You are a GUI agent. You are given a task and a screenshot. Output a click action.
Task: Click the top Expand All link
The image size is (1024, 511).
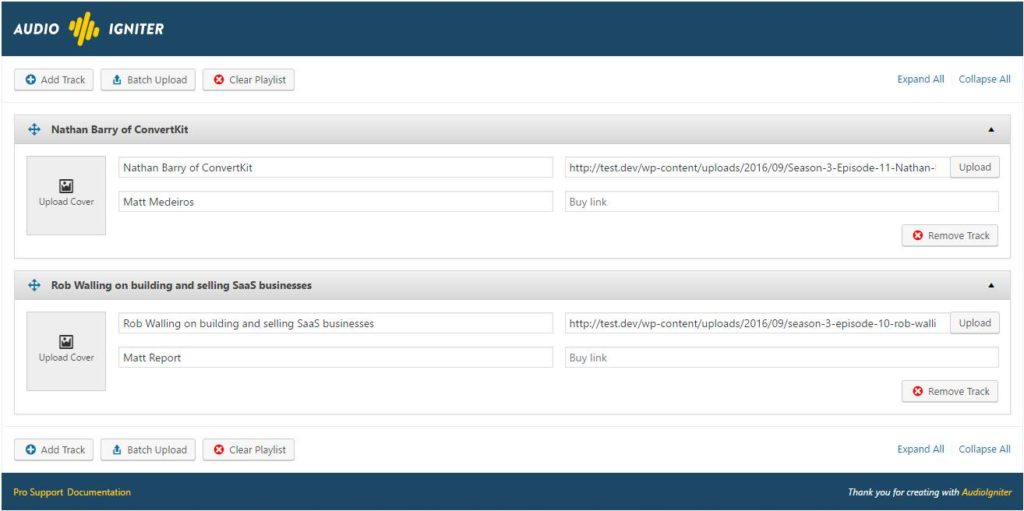[x=920, y=79]
